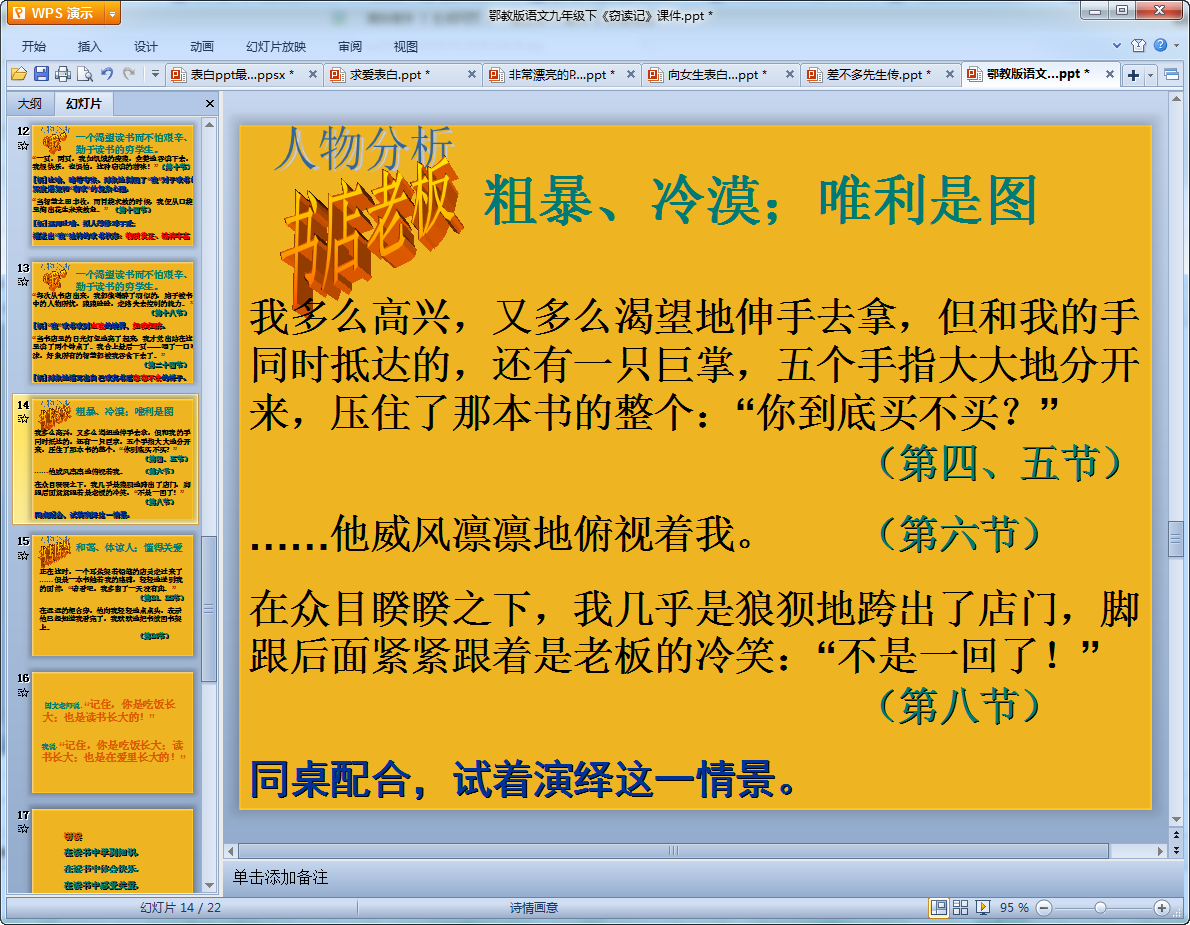The height and width of the screenshot is (925, 1190).
Task: Open a file with the folder icon
Action: 19,74
